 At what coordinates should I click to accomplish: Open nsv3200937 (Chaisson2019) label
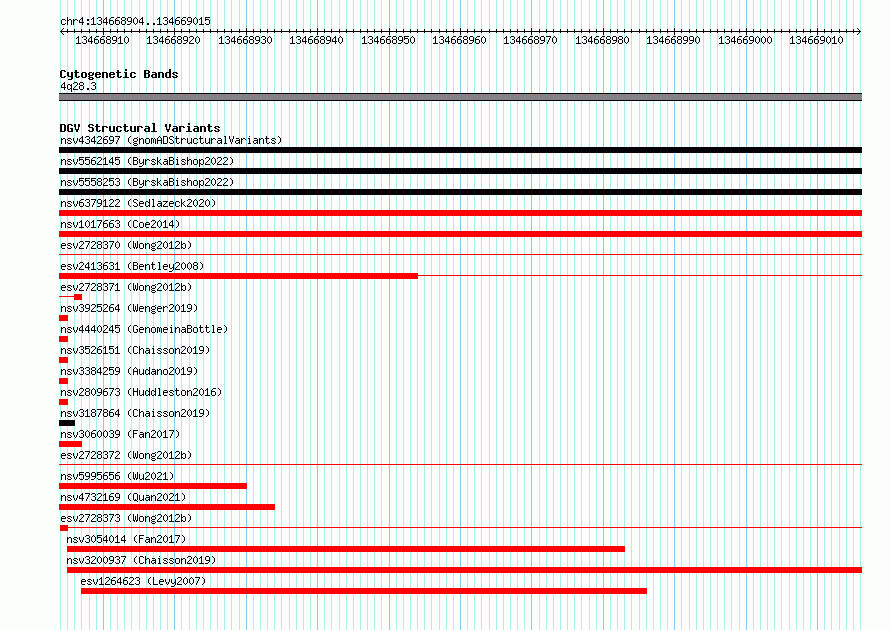click(141, 560)
